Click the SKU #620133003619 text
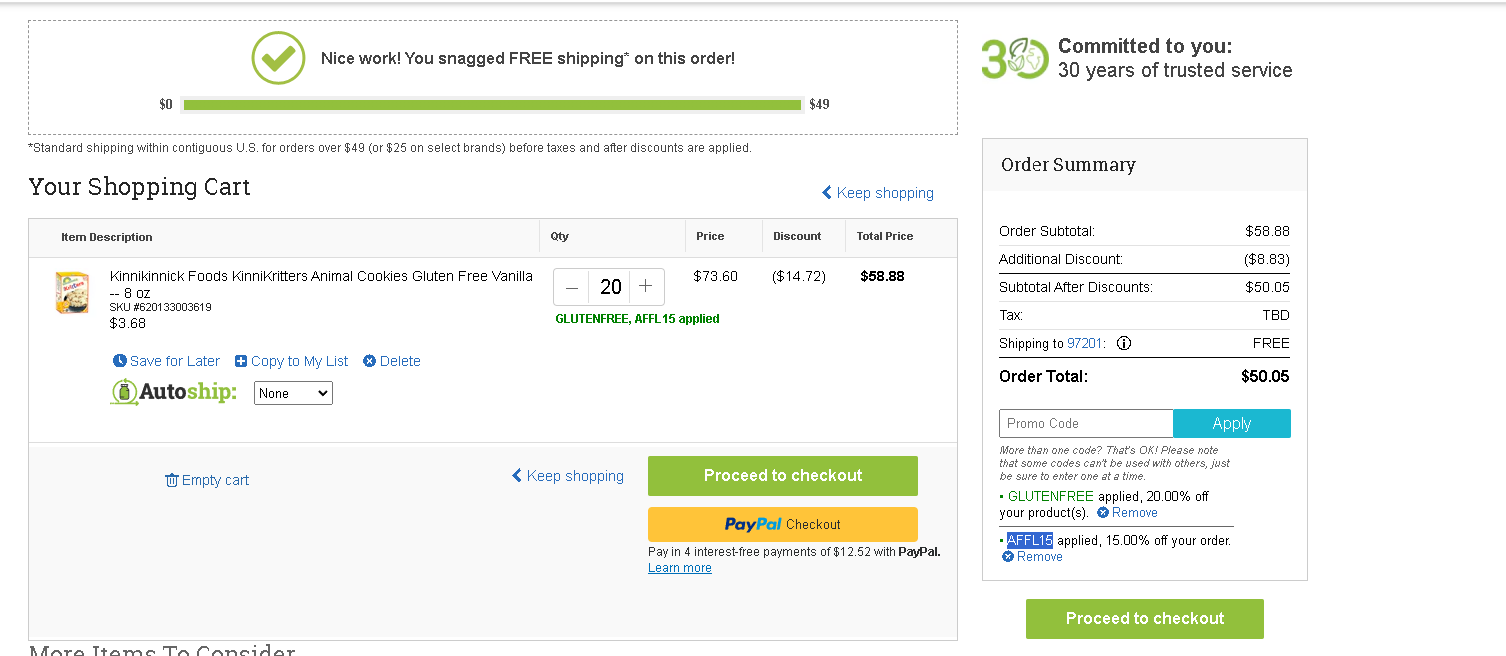The height and width of the screenshot is (656, 1506). 160,307
